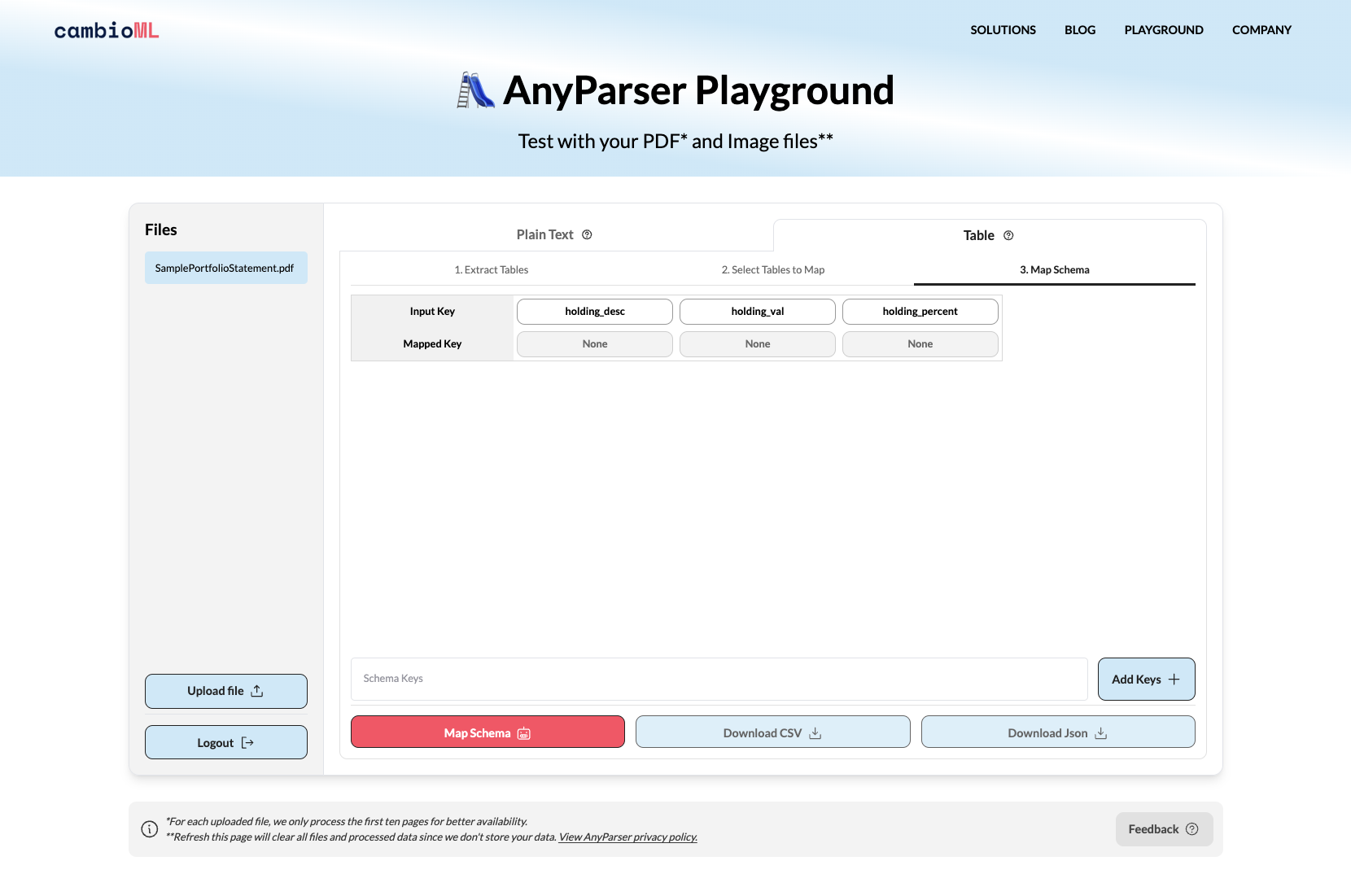
Task: Click the Mapped Key row label
Action: pyautogui.click(x=432, y=344)
